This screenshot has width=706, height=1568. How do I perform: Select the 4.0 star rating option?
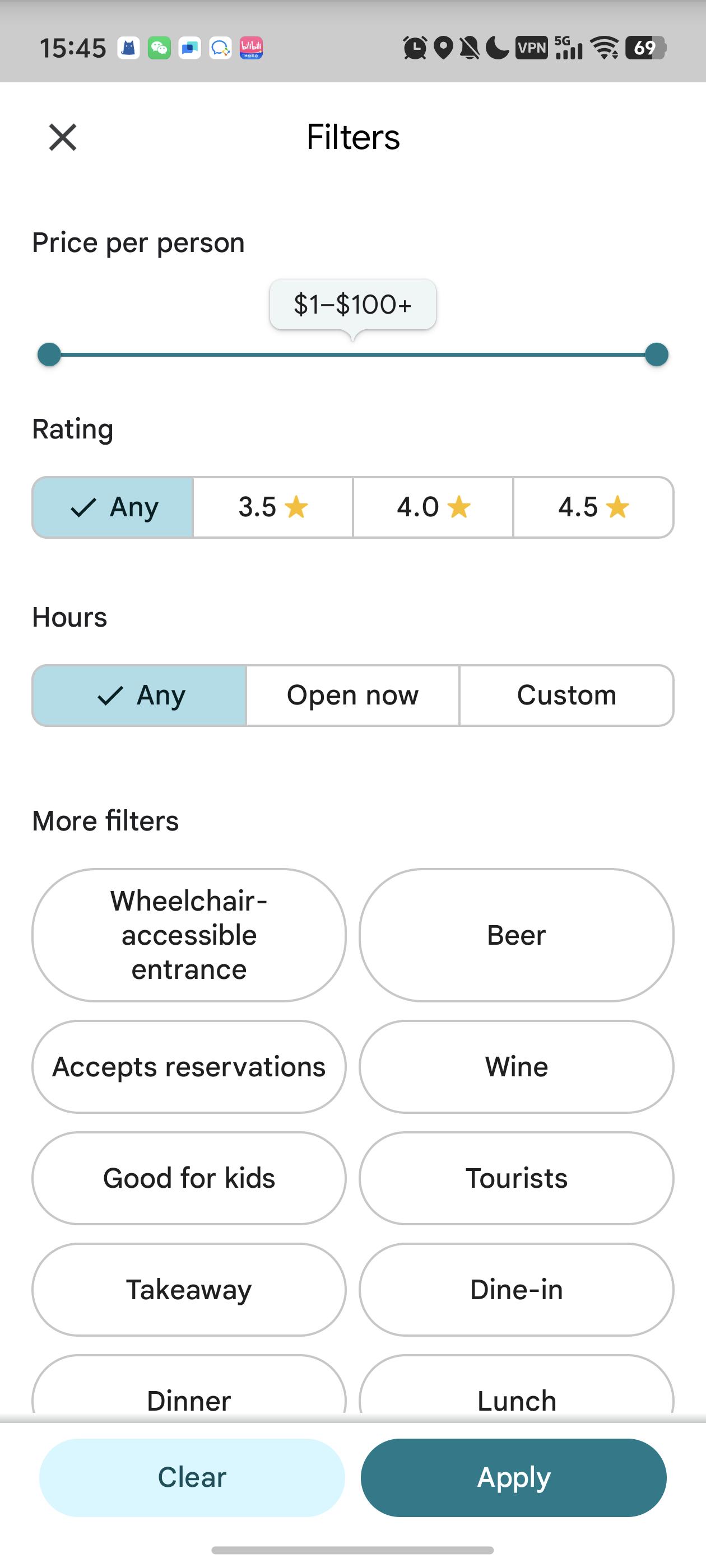tap(433, 507)
